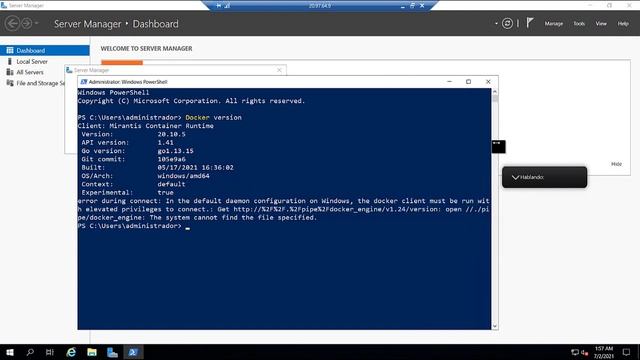Click the Git commit value 105e9a6
This screenshot has height=360, width=640.
pos(171,159)
